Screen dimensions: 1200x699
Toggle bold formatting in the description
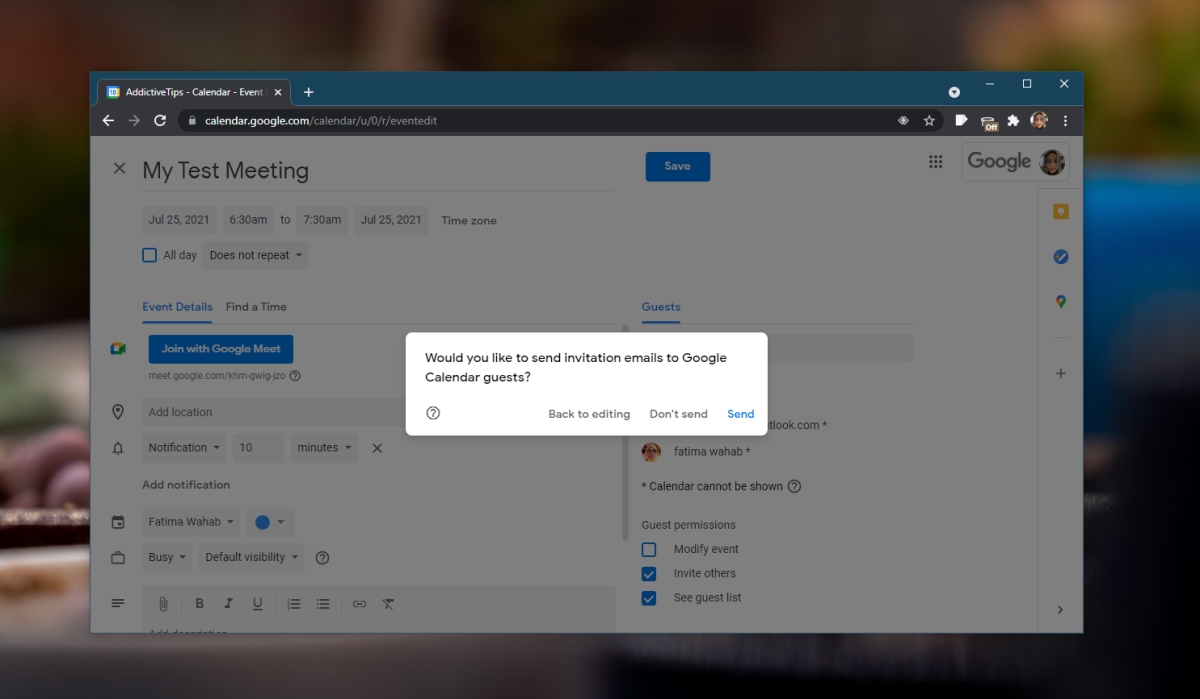(x=199, y=604)
